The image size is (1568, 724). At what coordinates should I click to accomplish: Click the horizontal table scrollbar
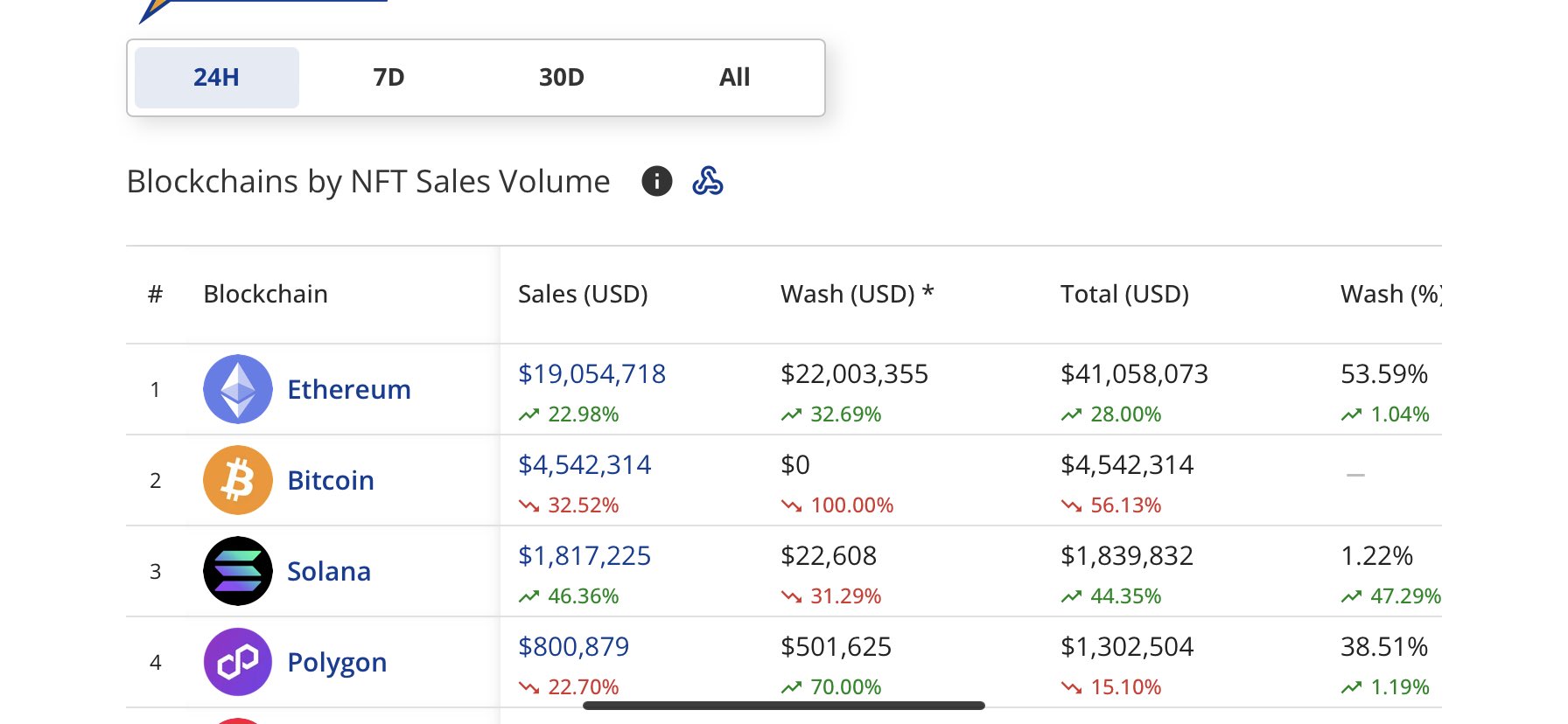[784, 706]
